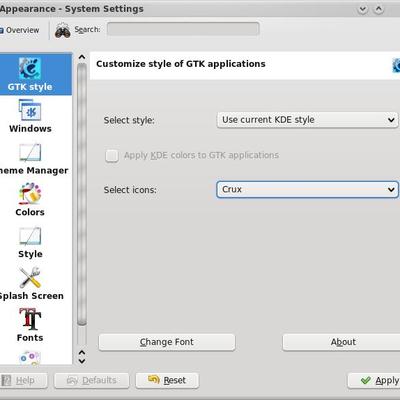Open the Select style dropdown

click(307, 120)
